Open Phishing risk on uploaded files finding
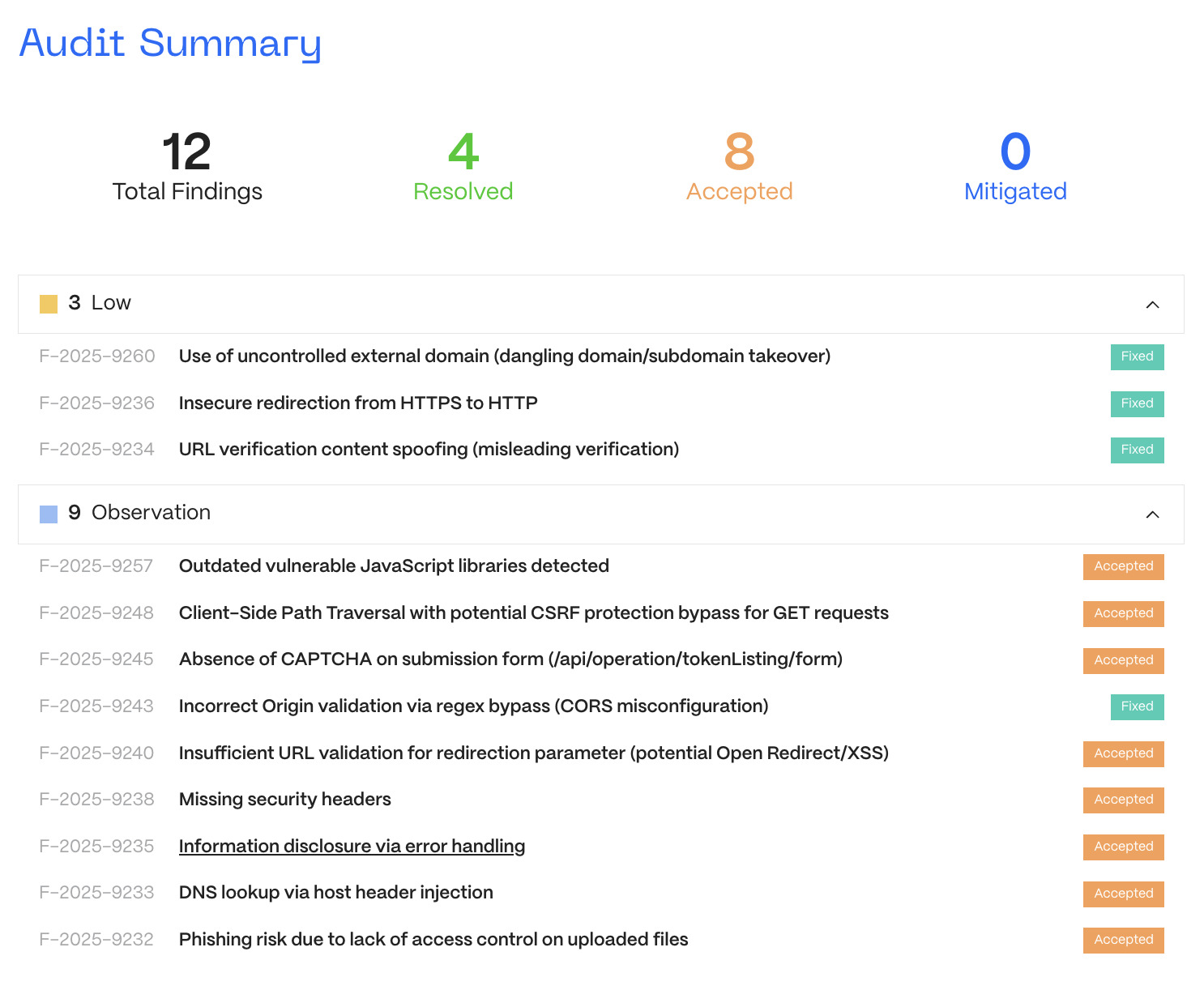Viewport: 1204px width, 990px height. point(433,940)
